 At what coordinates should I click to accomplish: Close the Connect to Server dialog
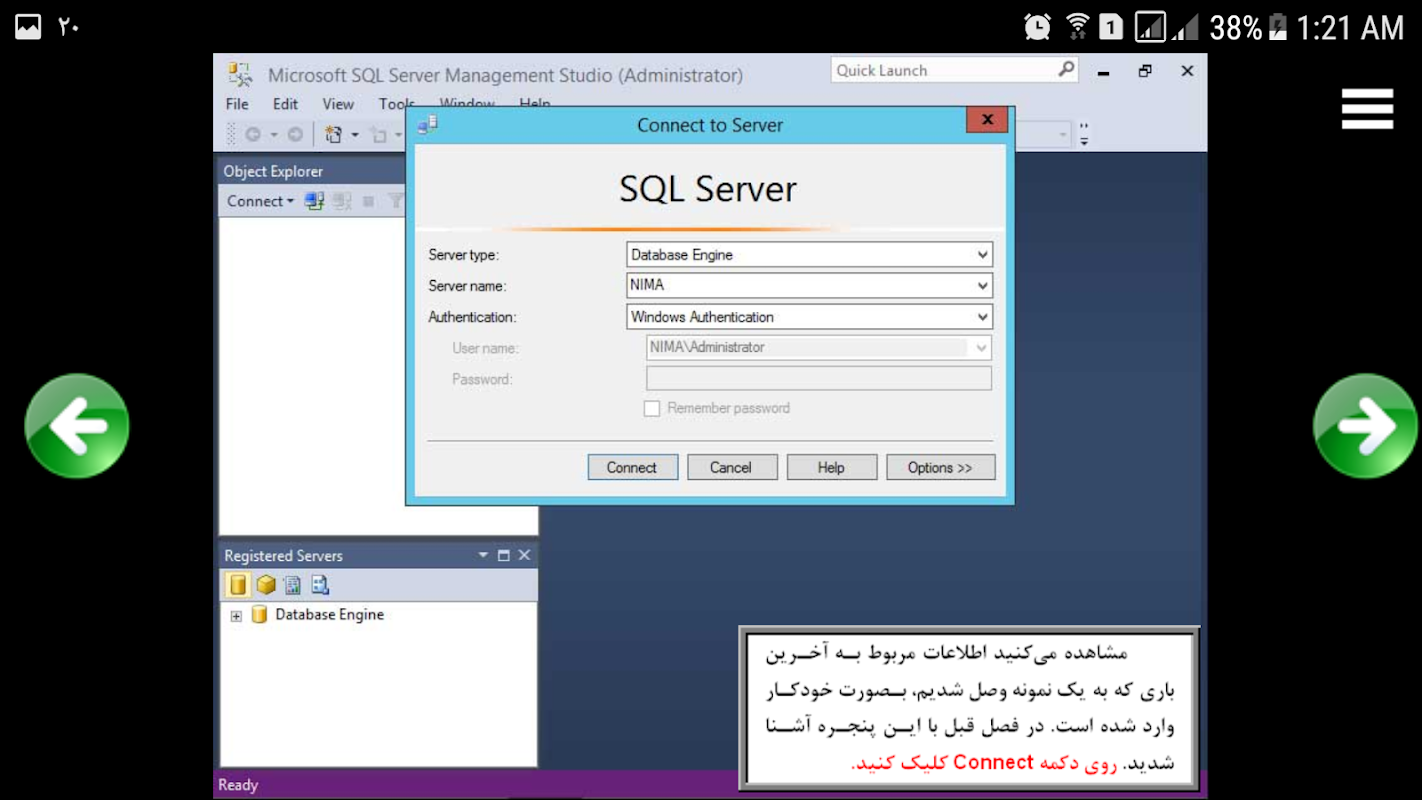987,120
